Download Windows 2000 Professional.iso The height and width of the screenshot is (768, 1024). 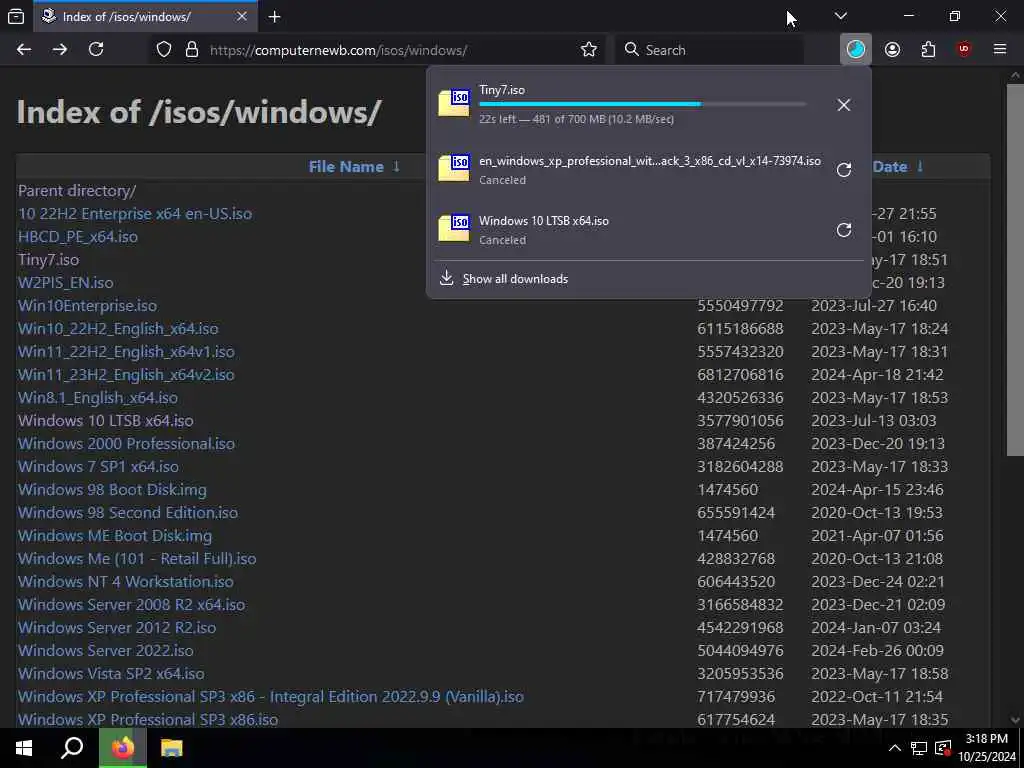point(127,443)
